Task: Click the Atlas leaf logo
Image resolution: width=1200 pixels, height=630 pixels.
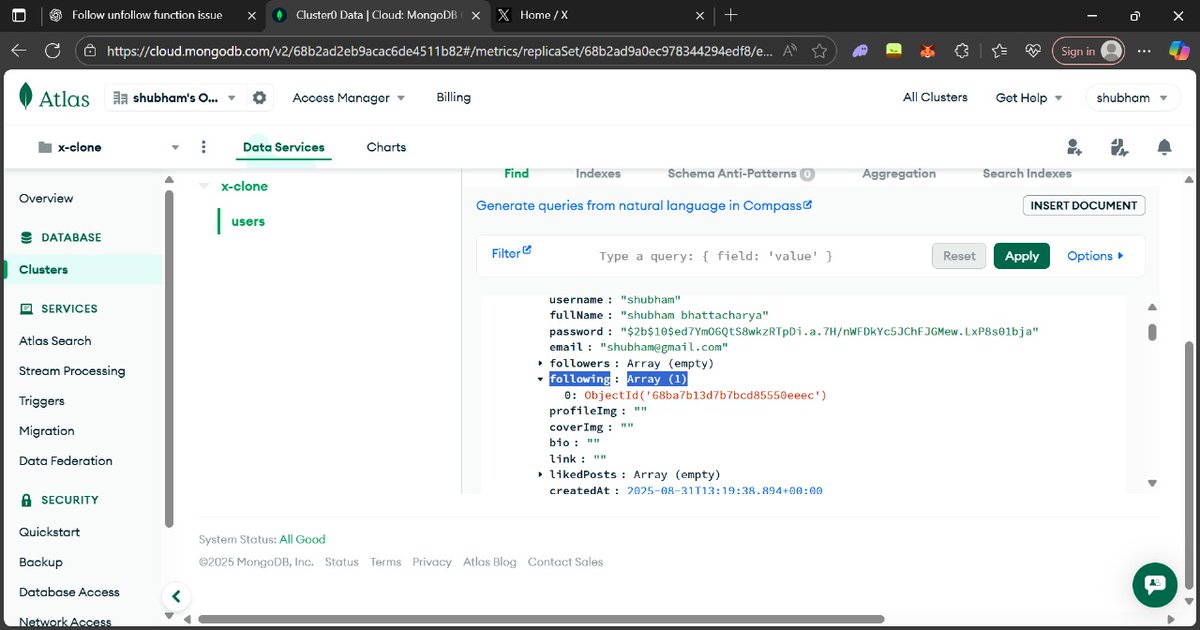Action: coord(26,96)
